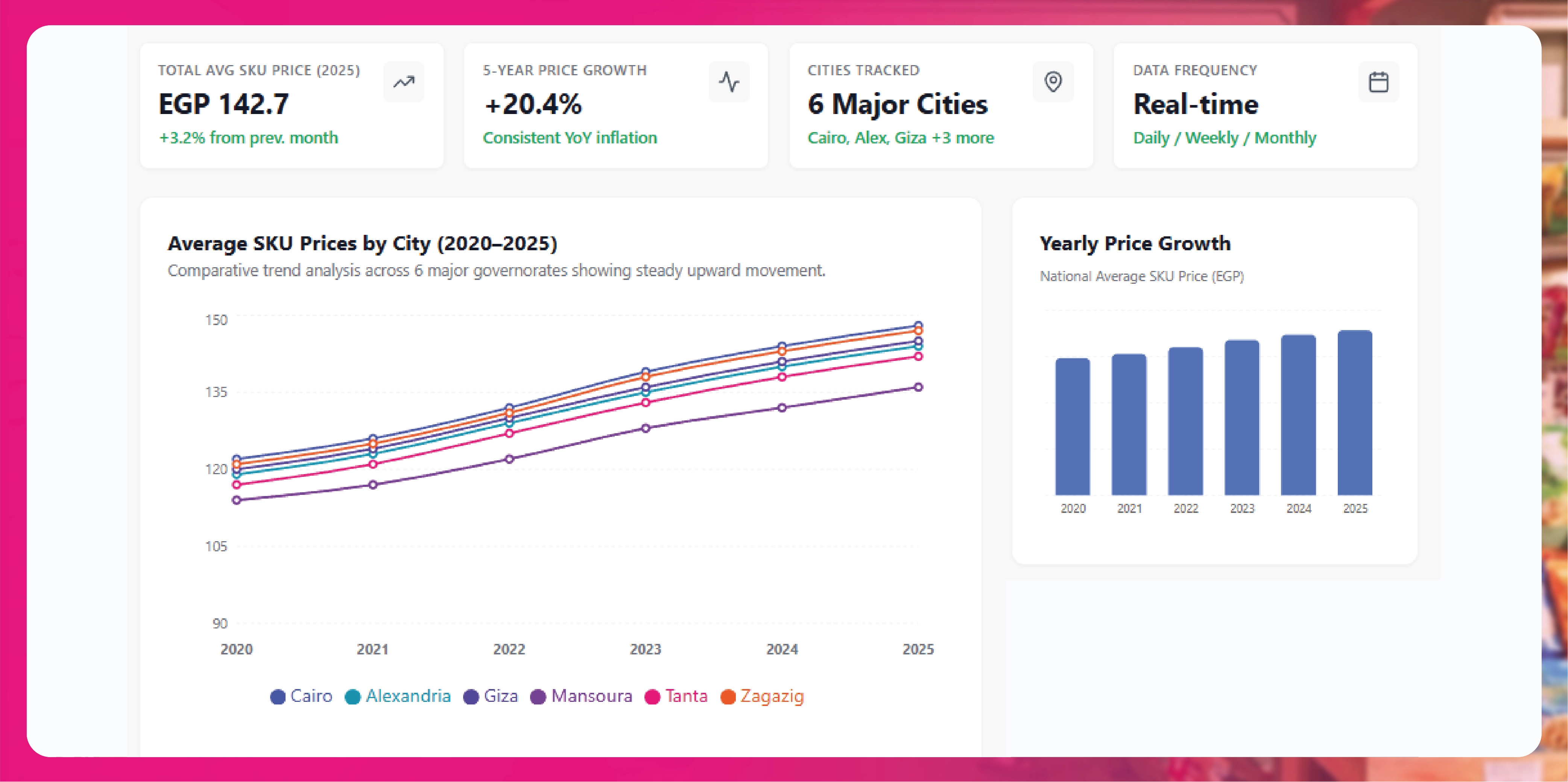Viewport: 1568px width, 782px height.
Task: Click the calendar icon on Data Frequency card
Action: pyautogui.click(x=1379, y=82)
